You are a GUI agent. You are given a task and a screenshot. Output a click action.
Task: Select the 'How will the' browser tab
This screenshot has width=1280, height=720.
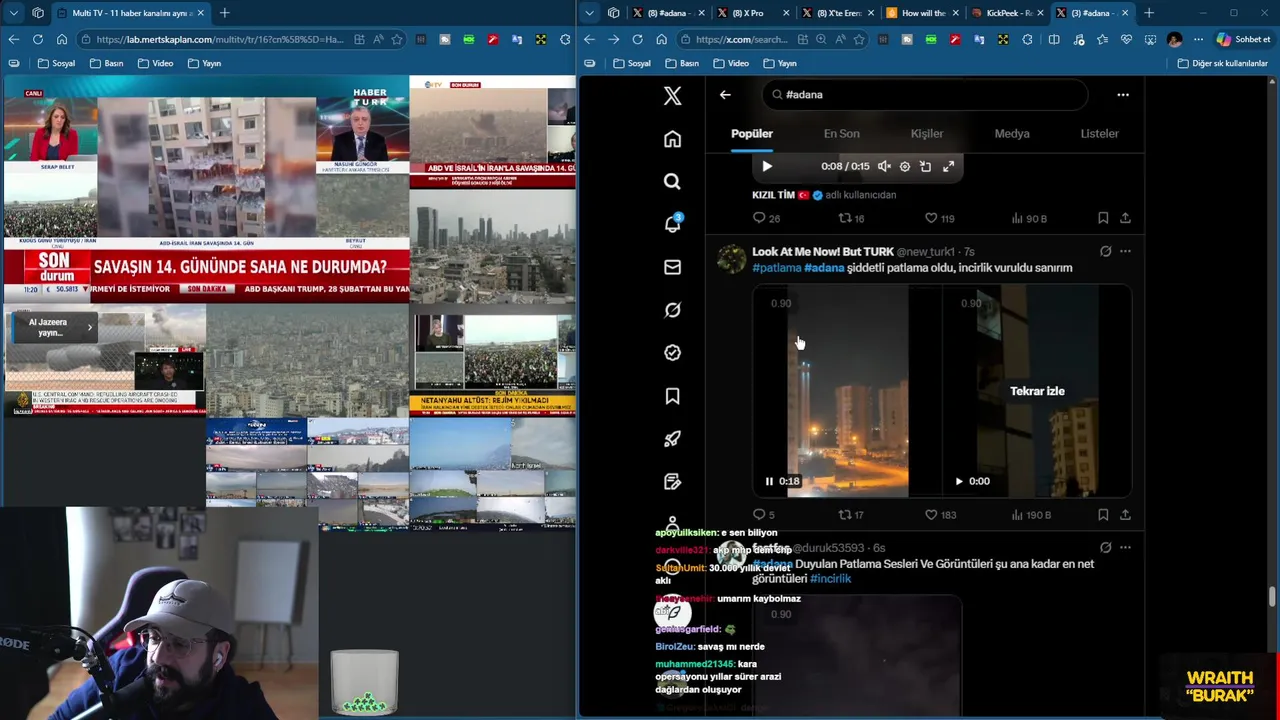[923, 13]
